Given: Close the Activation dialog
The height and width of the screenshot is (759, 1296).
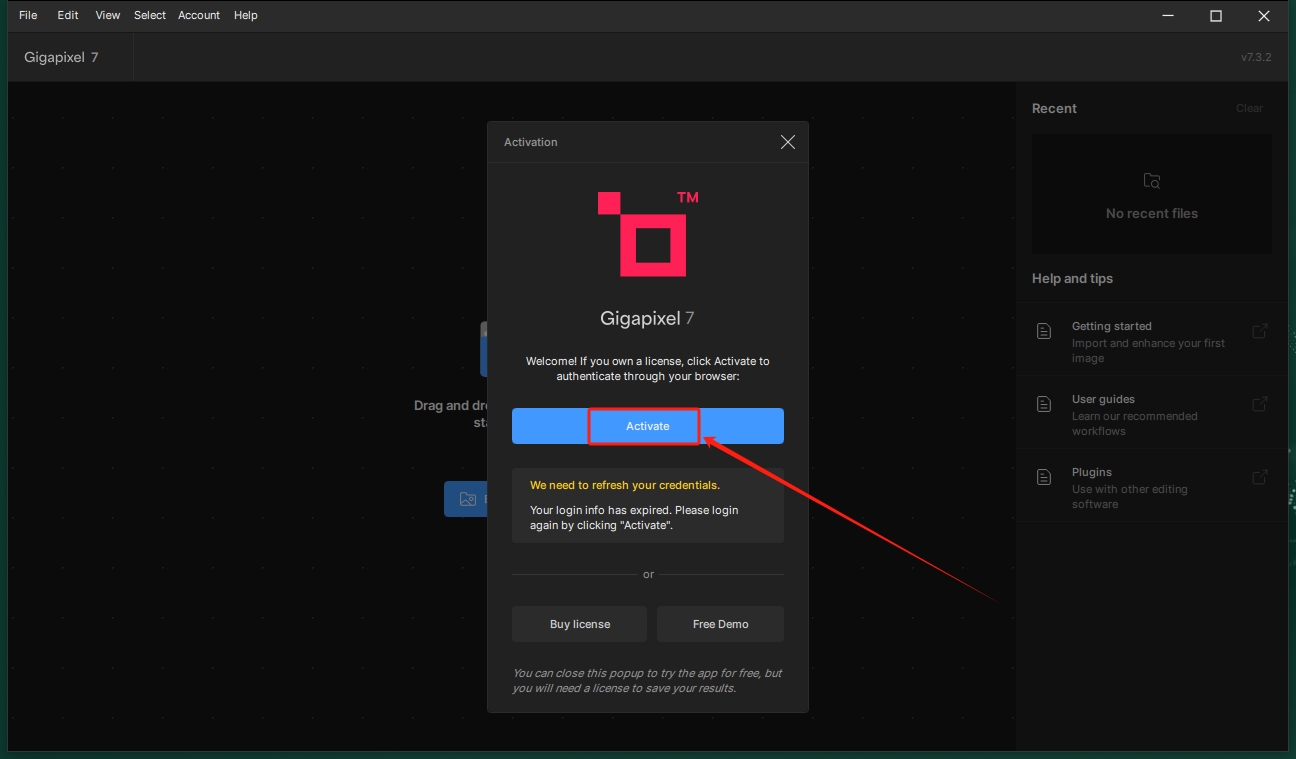Looking at the screenshot, I should (788, 142).
